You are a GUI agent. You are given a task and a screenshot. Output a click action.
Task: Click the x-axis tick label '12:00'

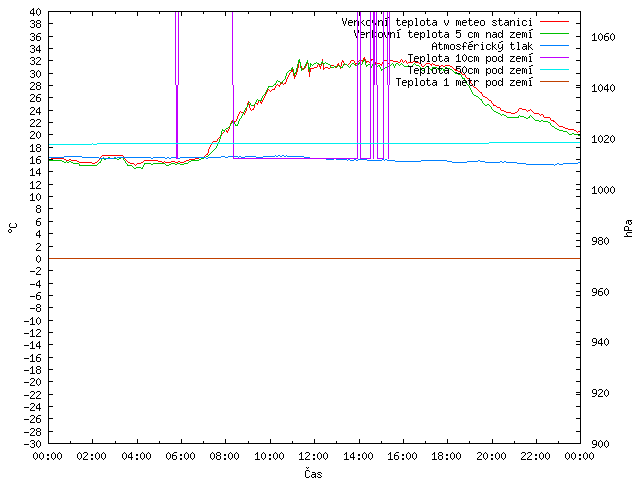pyautogui.click(x=313, y=456)
